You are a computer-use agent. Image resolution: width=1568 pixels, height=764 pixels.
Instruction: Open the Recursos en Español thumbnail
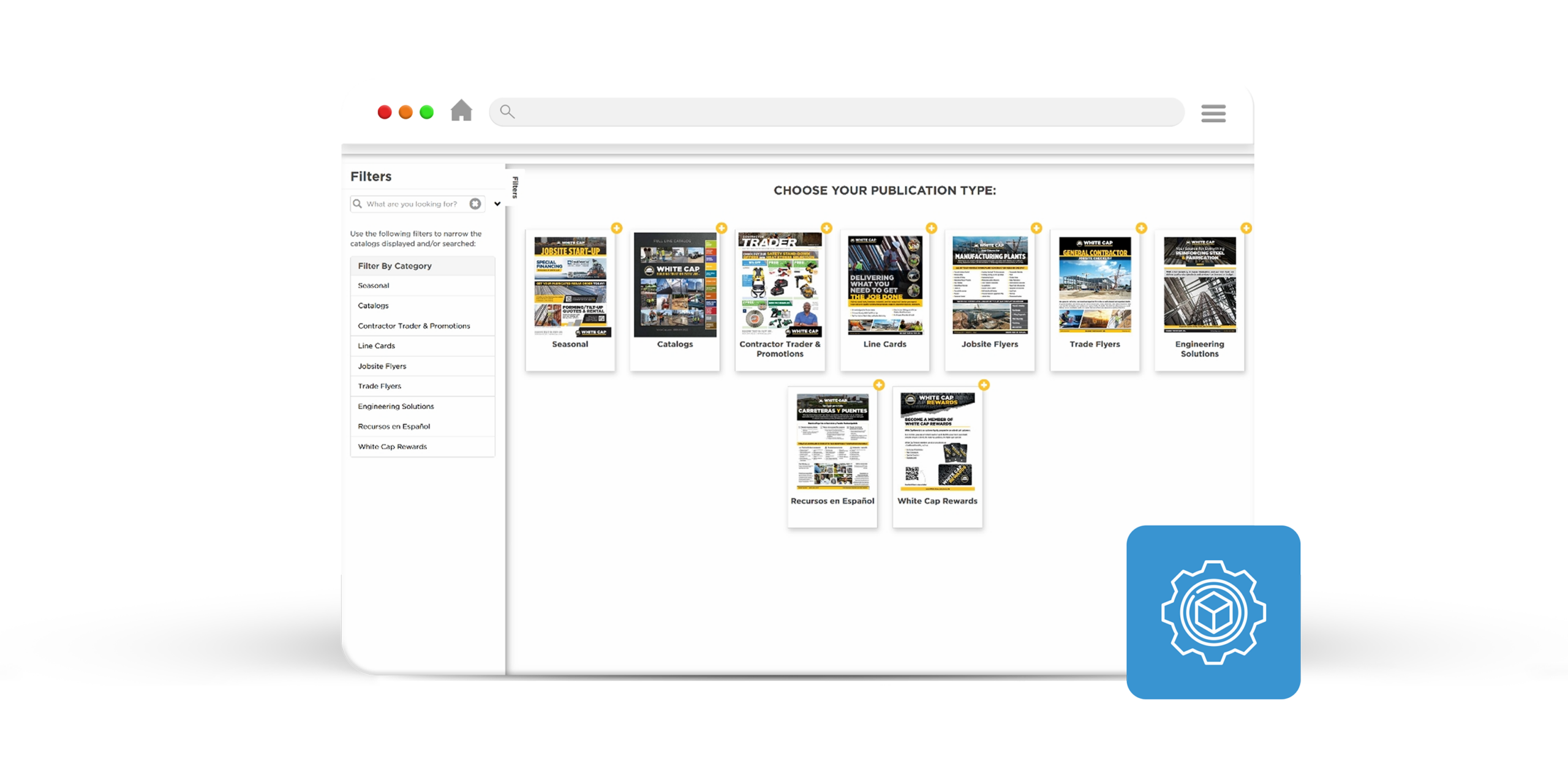832,441
